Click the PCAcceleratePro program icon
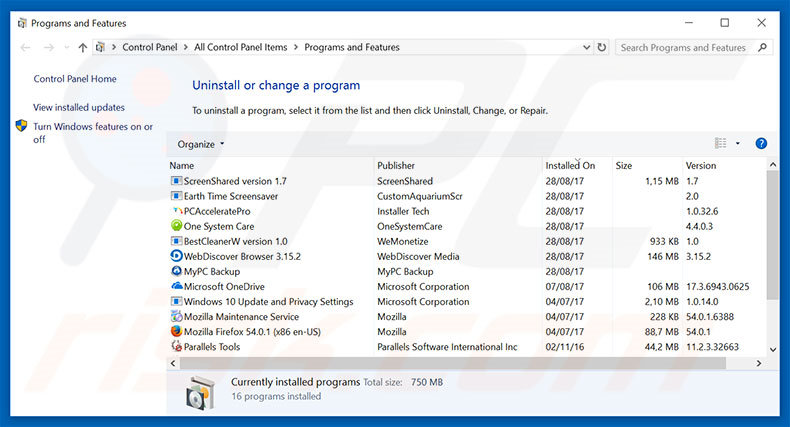The image size is (790, 427). click(176, 211)
